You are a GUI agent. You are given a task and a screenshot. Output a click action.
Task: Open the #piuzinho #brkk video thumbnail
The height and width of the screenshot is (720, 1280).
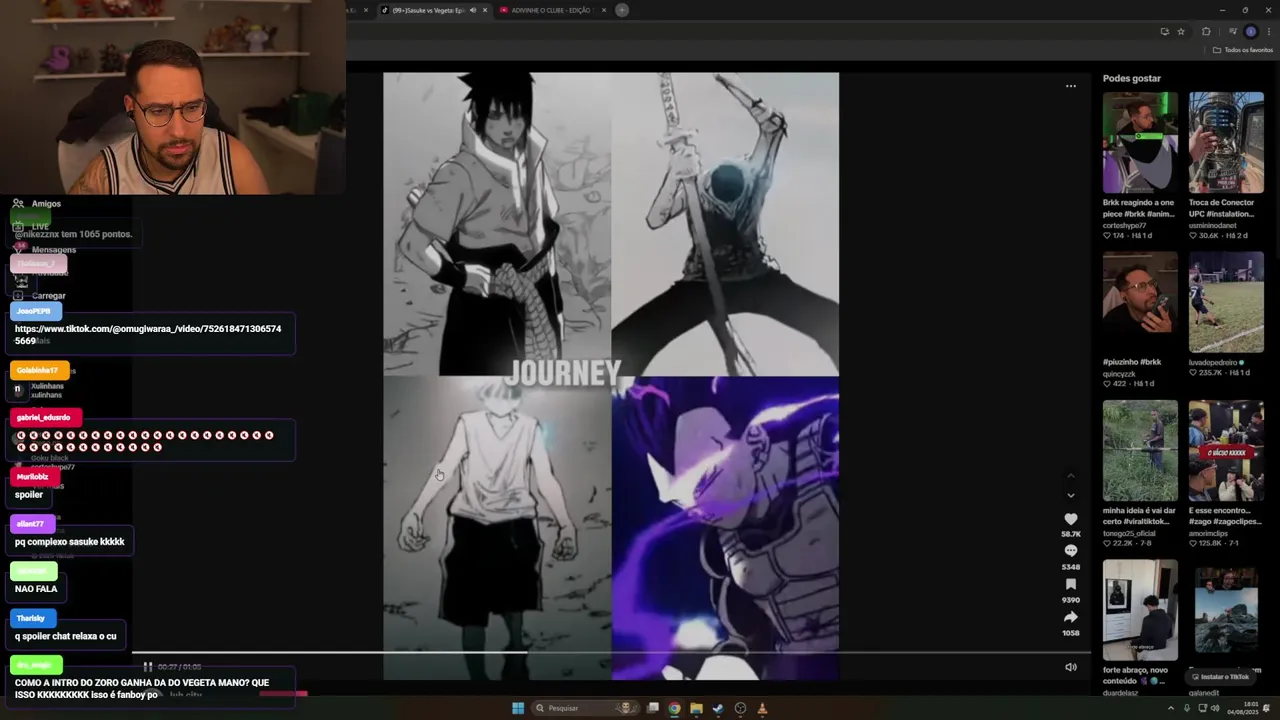coord(1140,302)
